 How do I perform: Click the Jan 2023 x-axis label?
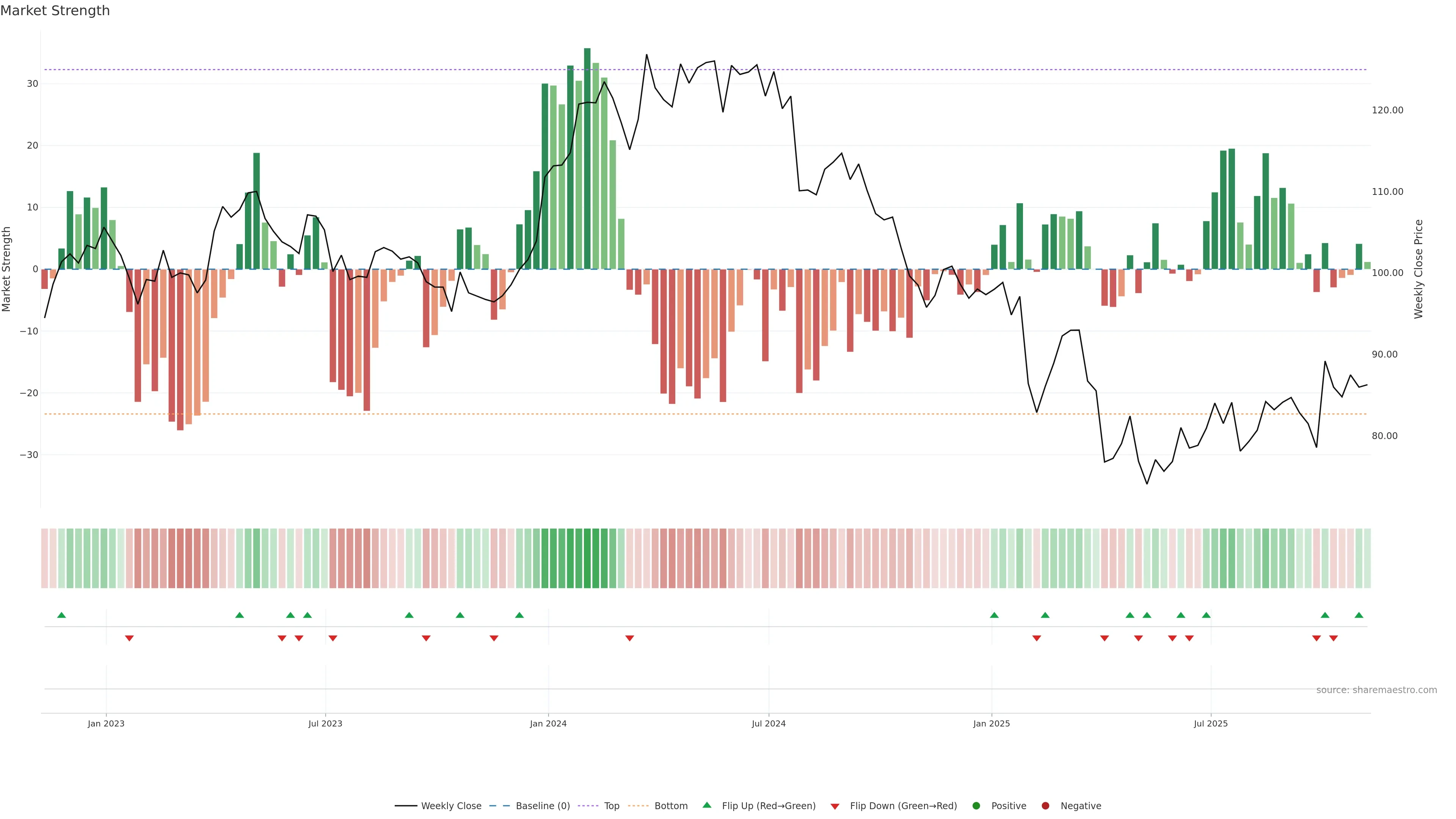coord(106,723)
